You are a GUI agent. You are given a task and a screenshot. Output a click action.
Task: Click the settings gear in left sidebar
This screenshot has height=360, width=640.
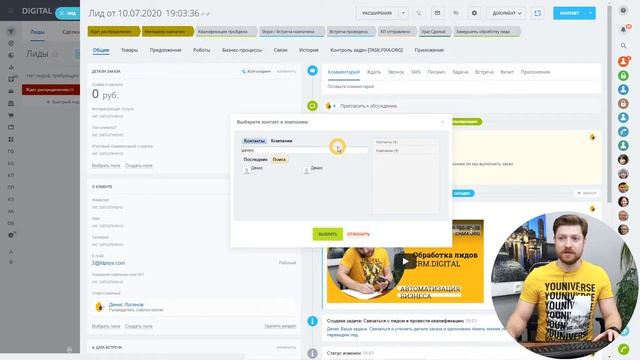point(11,236)
